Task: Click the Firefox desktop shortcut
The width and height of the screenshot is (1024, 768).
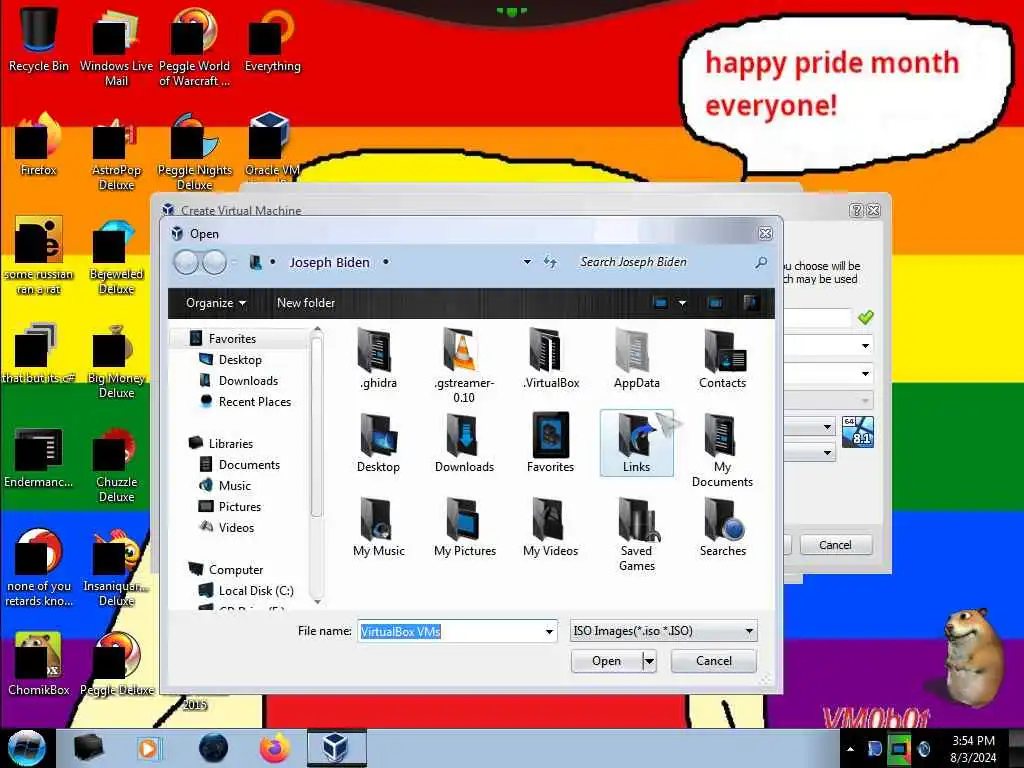Action: [39, 144]
